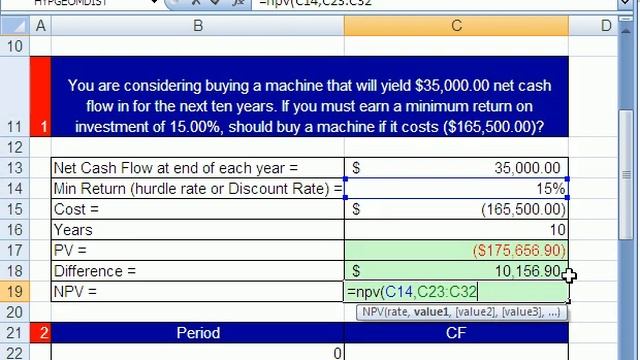Click the '[value3]' argument in tooltip

(522, 312)
